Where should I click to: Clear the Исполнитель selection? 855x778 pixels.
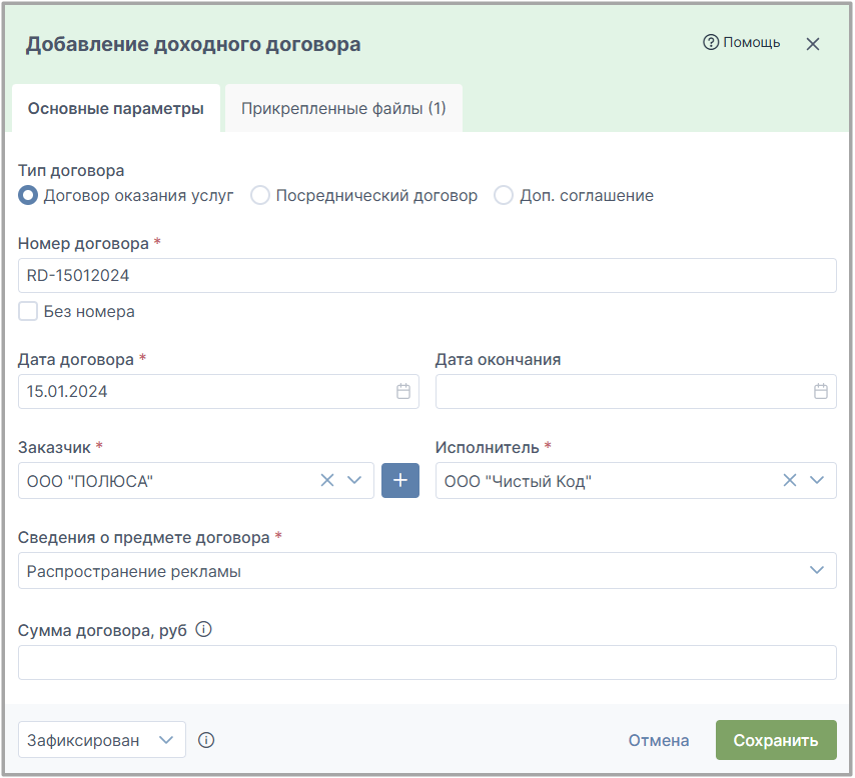tap(790, 480)
